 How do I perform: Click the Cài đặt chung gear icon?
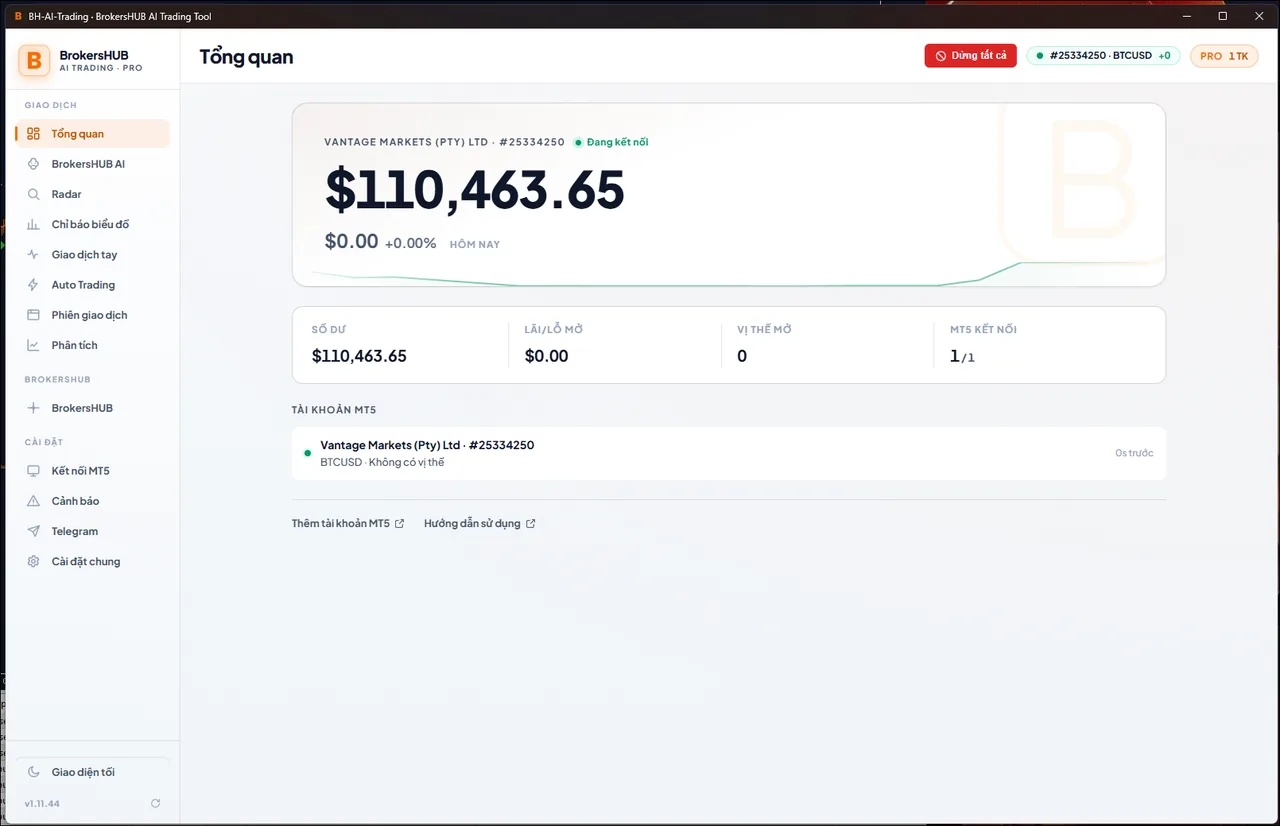33,562
